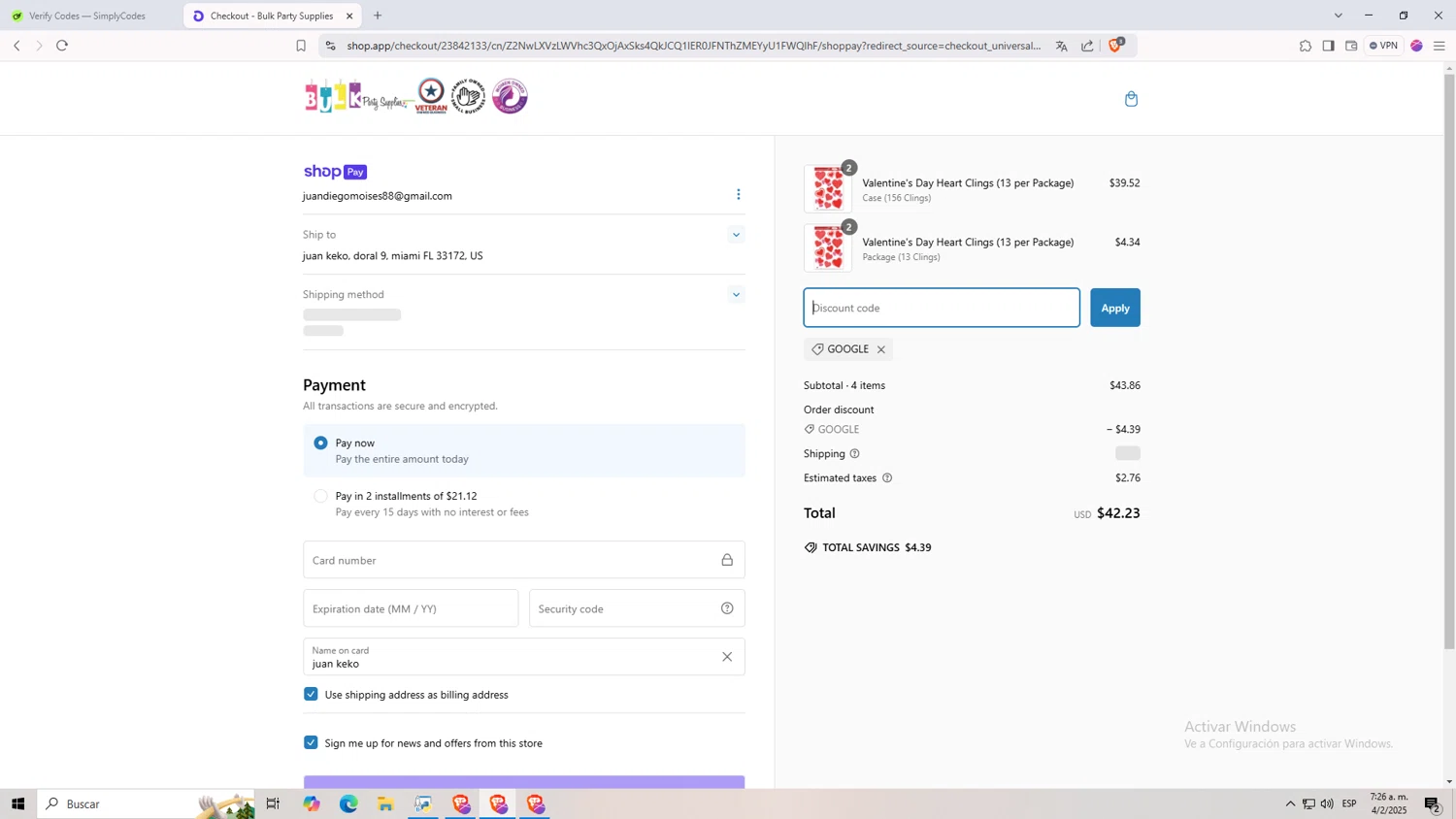Click the juandiegomoises88@gmail.com email text
Viewport: 1456px width, 819px height.
coord(378,196)
